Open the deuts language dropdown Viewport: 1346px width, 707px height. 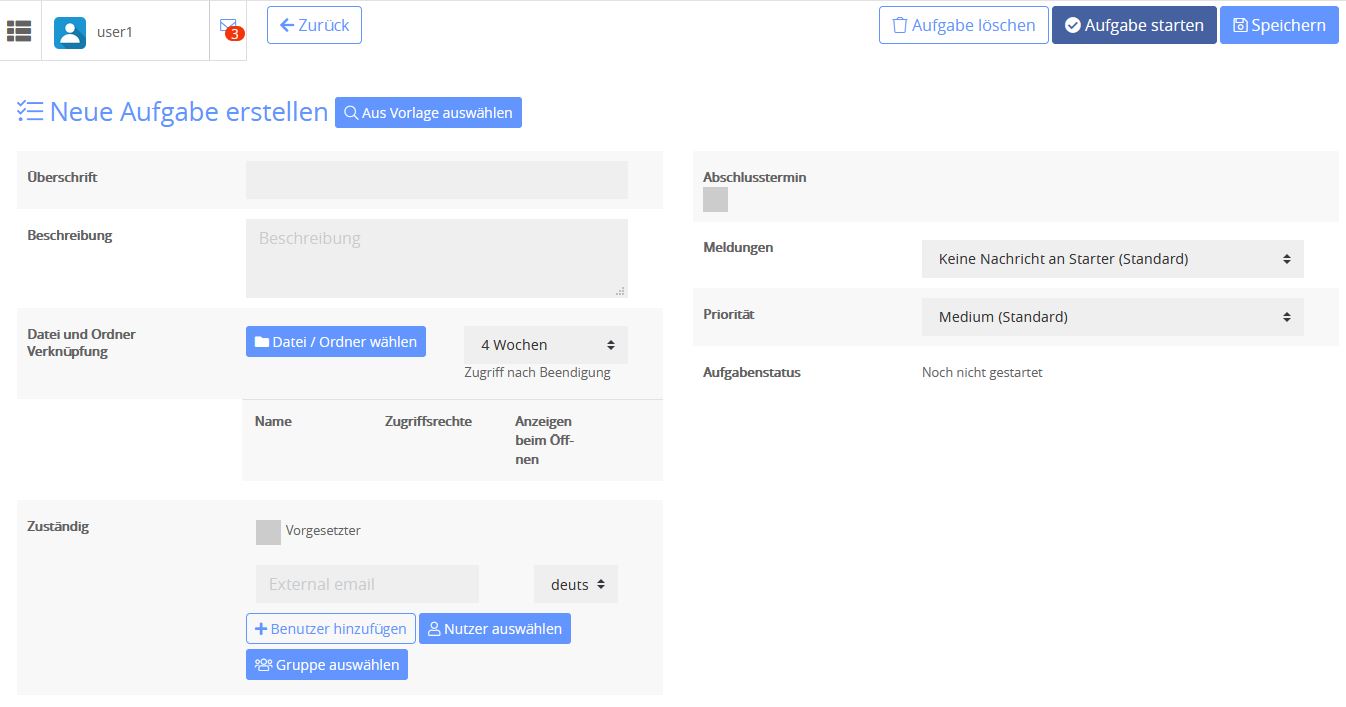(x=575, y=584)
